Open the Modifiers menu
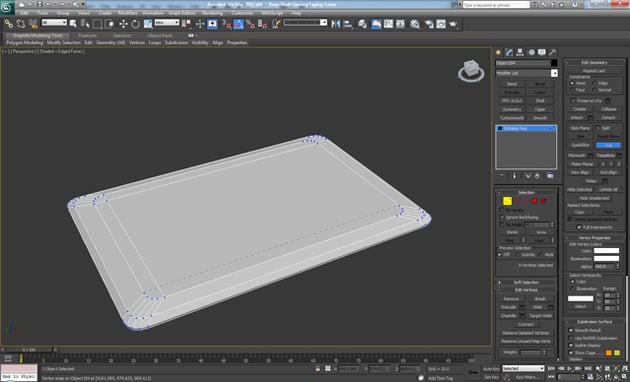Image resolution: width=630 pixels, height=382 pixels. tap(128, 13)
